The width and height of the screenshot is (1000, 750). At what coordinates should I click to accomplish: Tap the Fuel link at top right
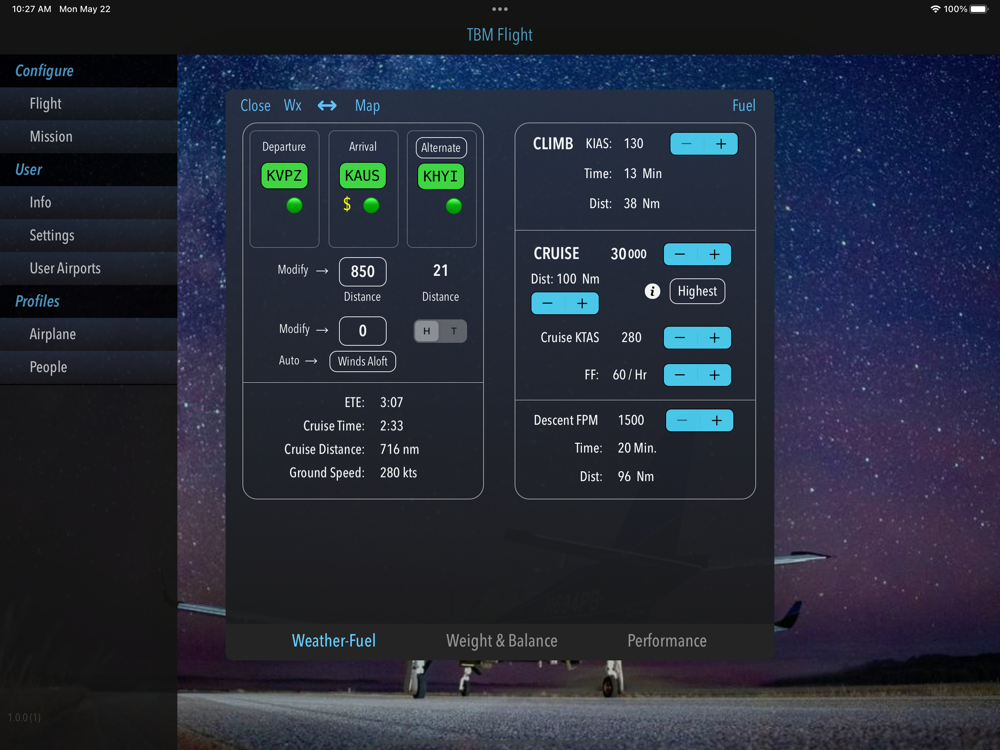(744, 105)
